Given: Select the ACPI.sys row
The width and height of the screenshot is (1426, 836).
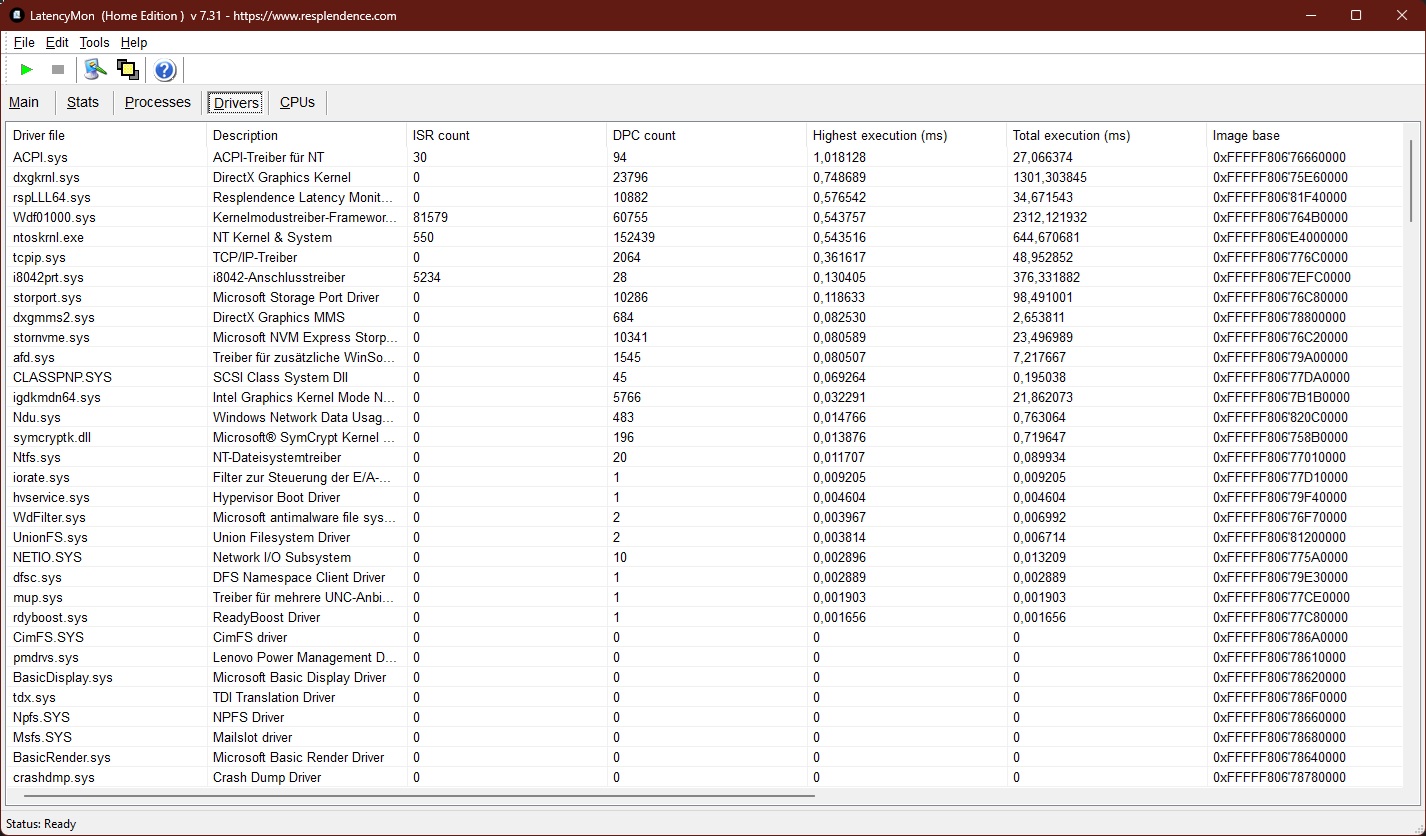Looking at the screenshot, I should (705, 157).
